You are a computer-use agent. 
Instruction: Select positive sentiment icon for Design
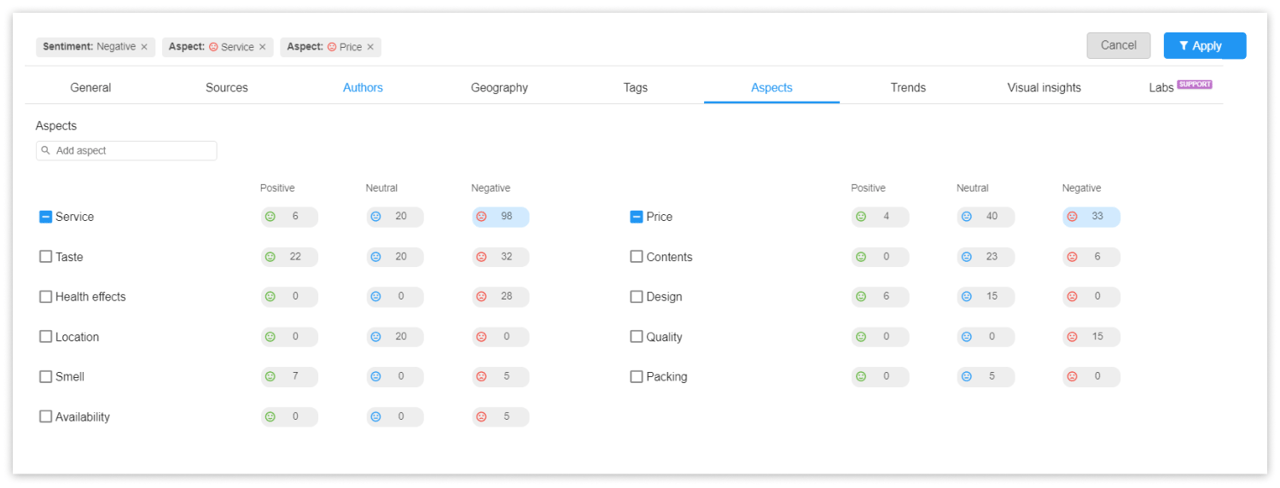click(x=861, y=297)
